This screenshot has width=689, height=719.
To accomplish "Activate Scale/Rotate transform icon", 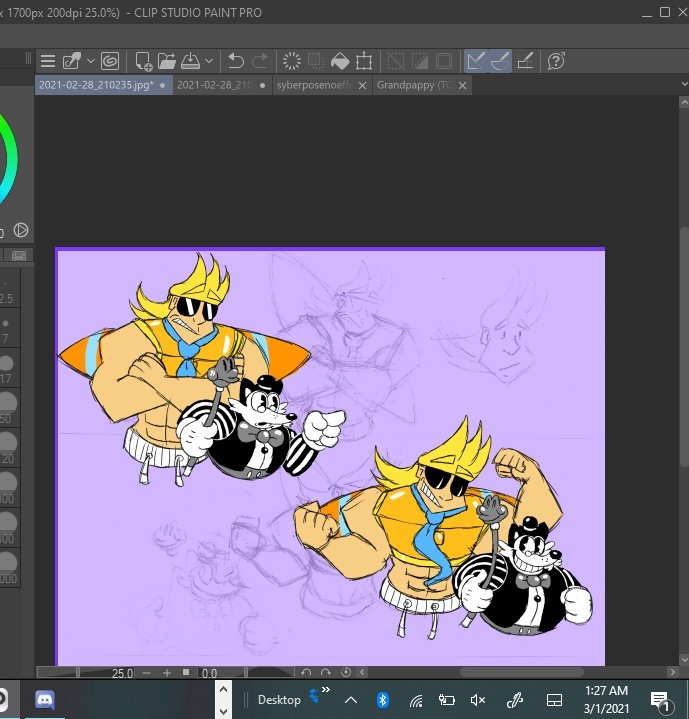I will pos(364,61).
